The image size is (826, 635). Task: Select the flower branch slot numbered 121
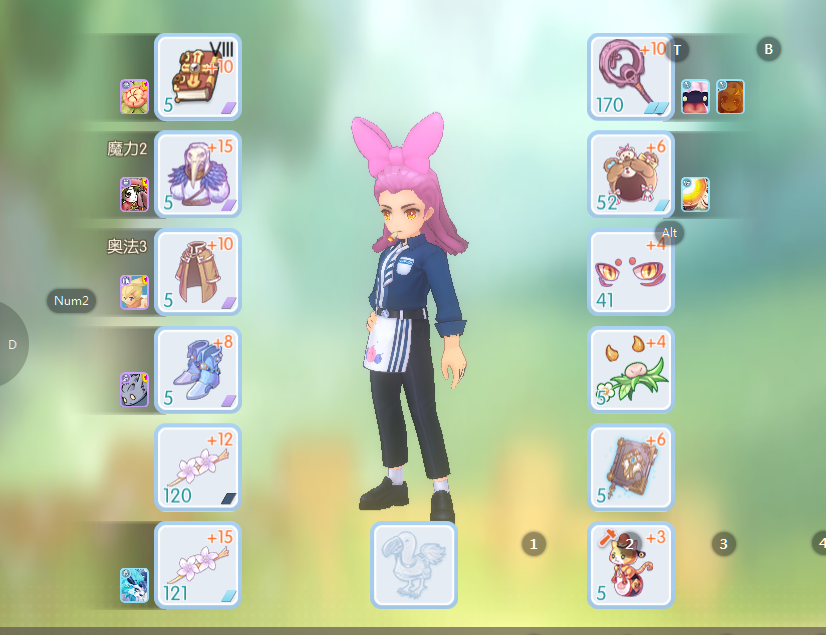coord(198,565)
